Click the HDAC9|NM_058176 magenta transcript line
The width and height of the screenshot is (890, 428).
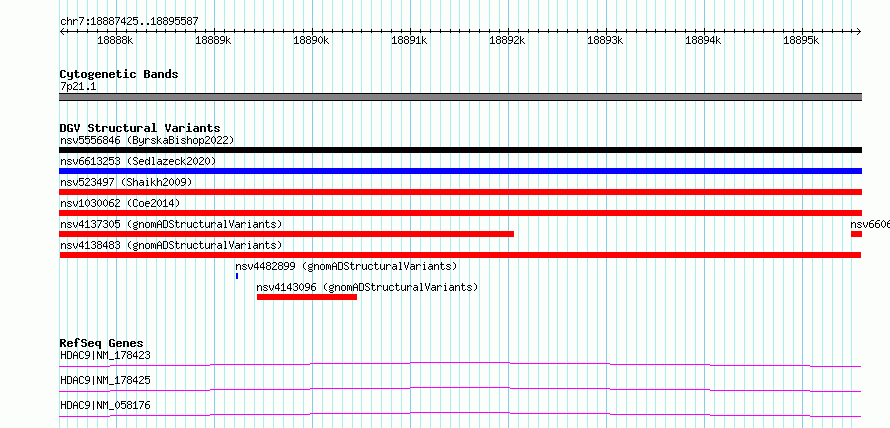[460, 414]
